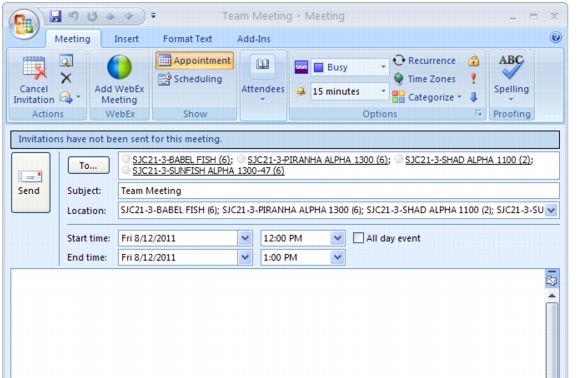This screenshot has width=579, height=378.
Task: Open the Categorize color menu
Action: [x=427, y=97]
